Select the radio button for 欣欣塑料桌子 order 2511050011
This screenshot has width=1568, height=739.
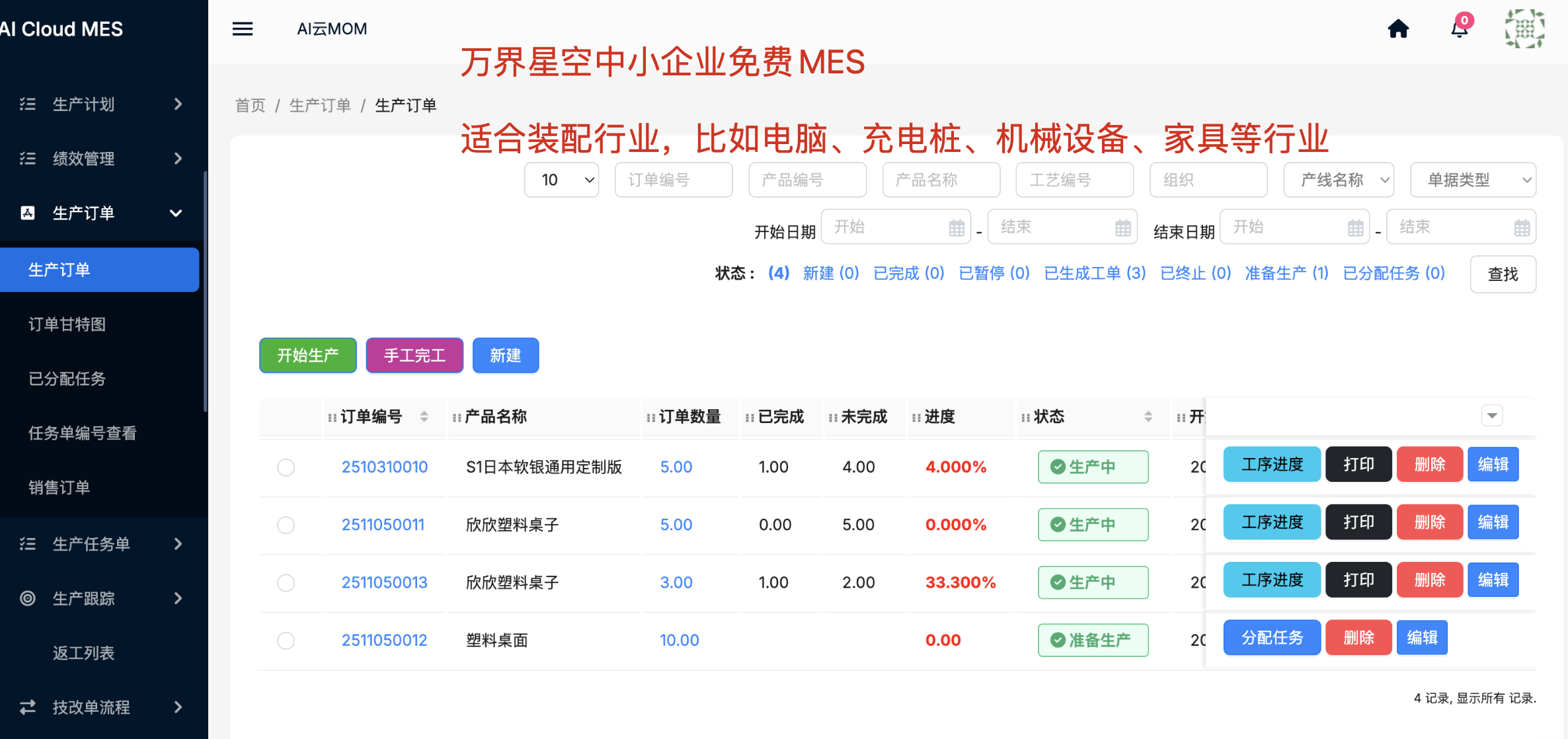286,525
